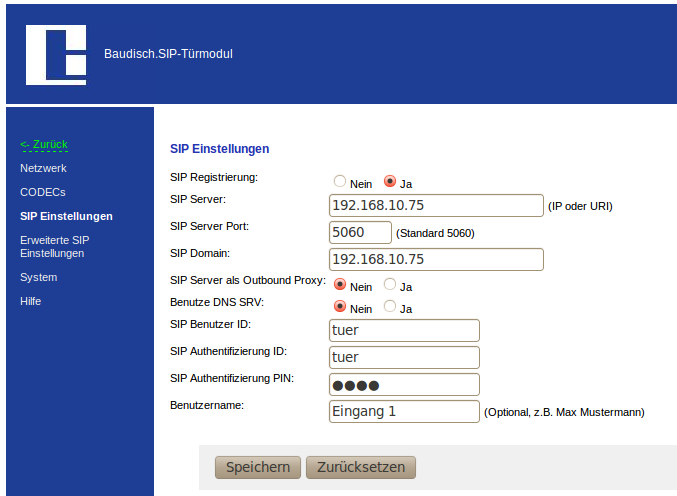This screenshot has width=677, height=496.
Task: Click the SIP Authentifizierung PIN field
Action: (404, 385)
